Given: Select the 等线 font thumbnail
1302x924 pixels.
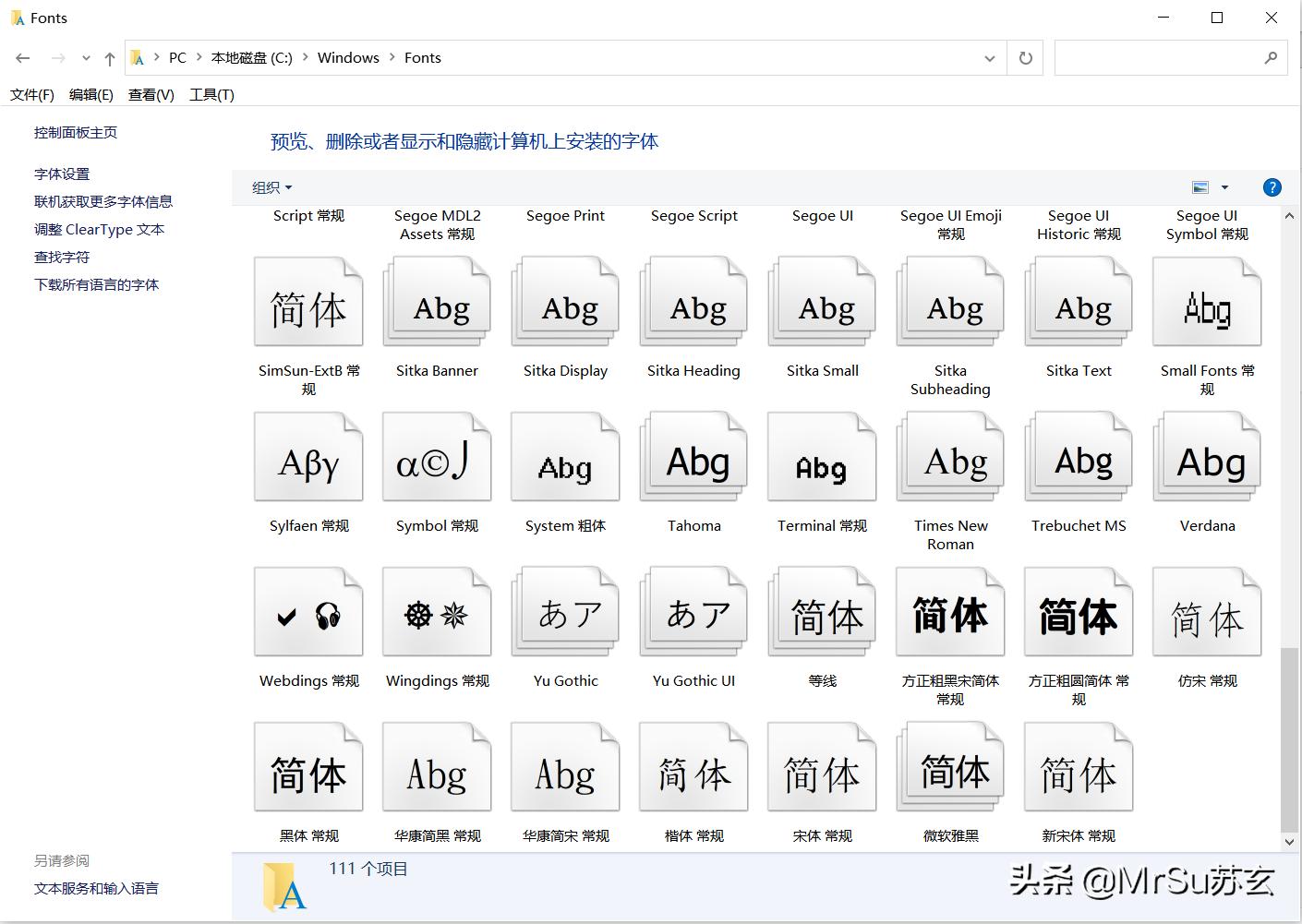Looking at the screenshot, I should [x=821, y=611].
